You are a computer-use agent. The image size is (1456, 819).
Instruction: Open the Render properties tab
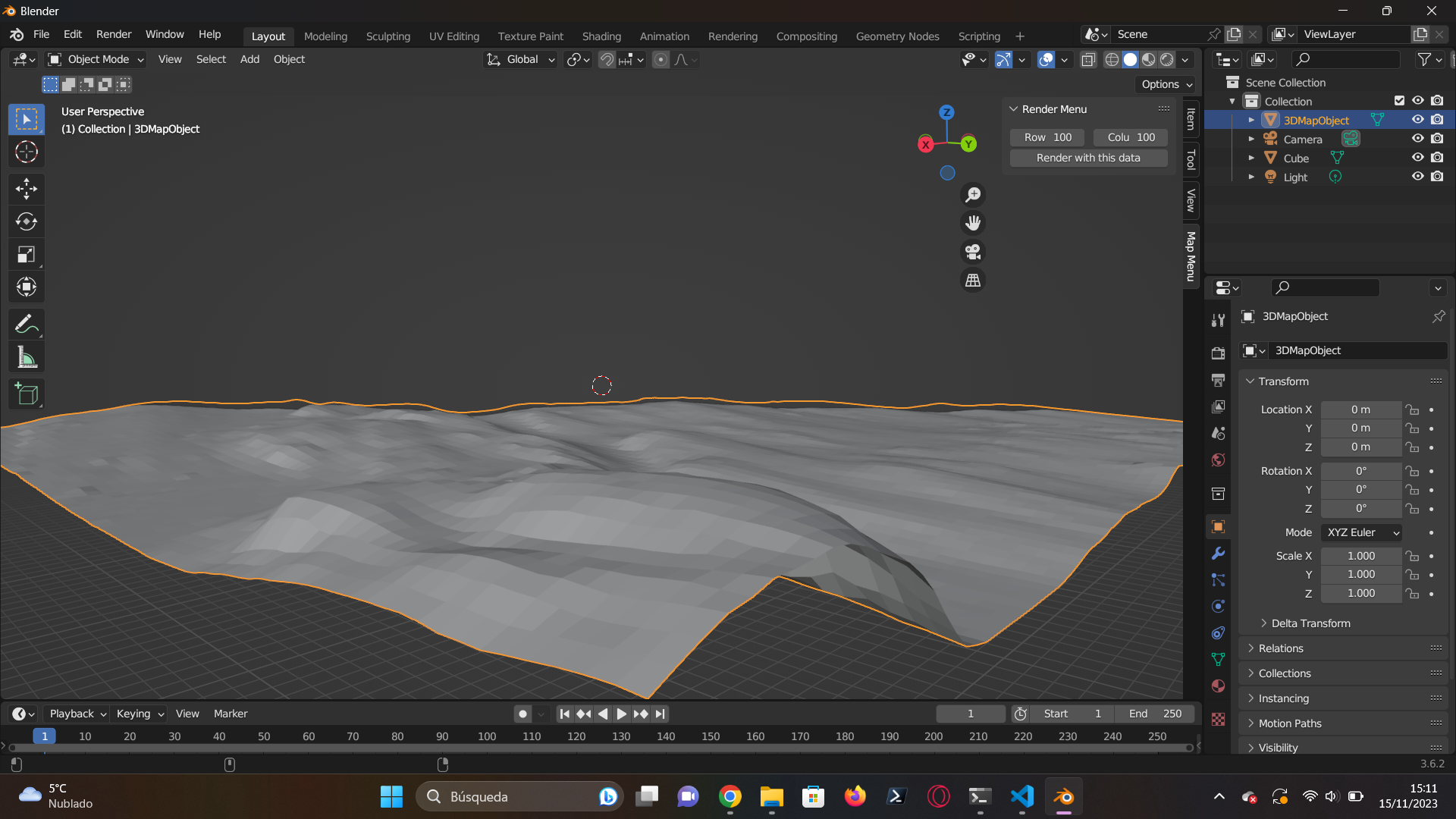(x=1218, y=353)
